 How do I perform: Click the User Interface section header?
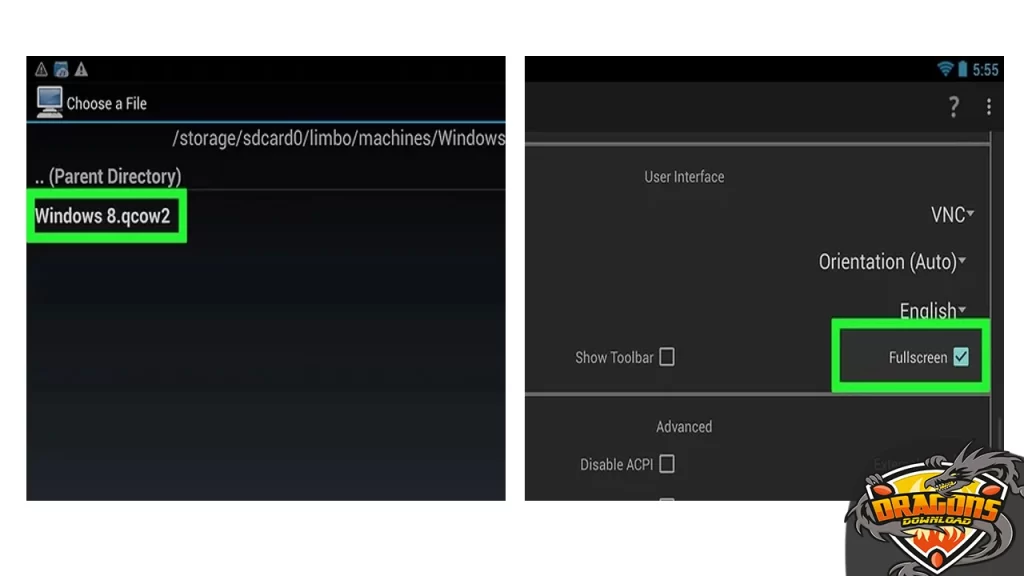(x=684, y=177)
